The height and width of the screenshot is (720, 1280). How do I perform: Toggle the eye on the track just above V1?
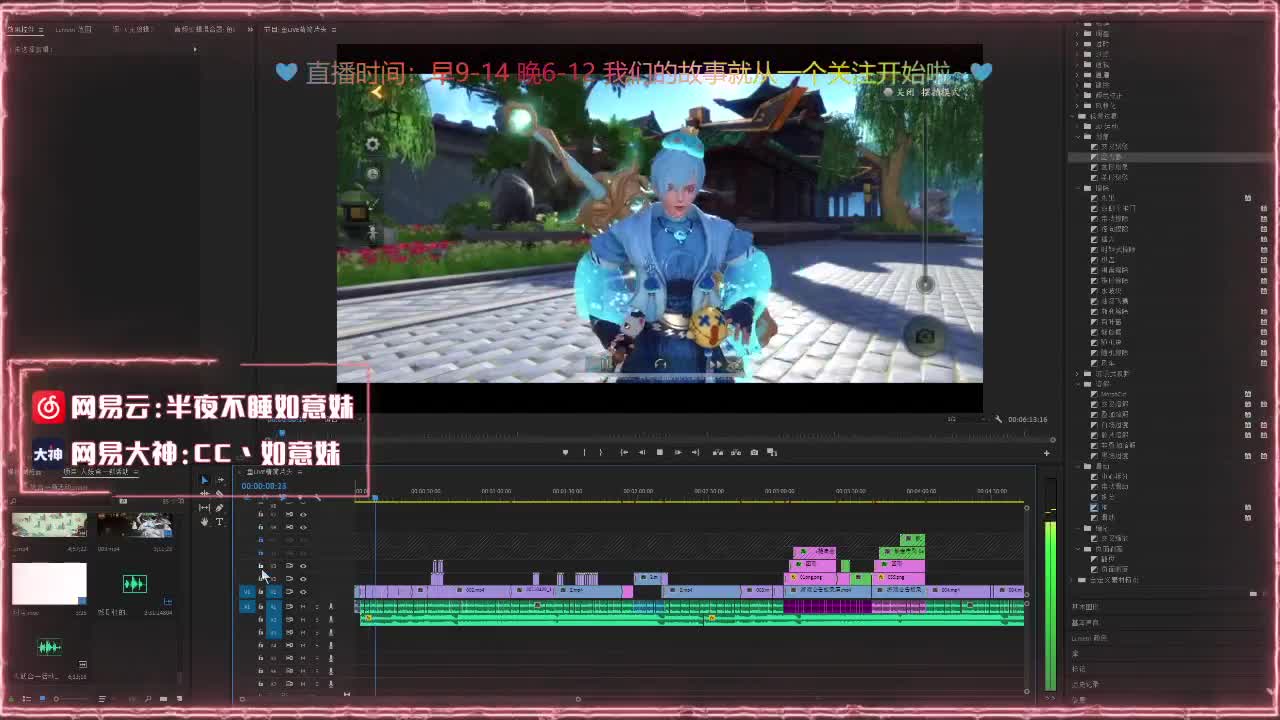click(303, 579)
